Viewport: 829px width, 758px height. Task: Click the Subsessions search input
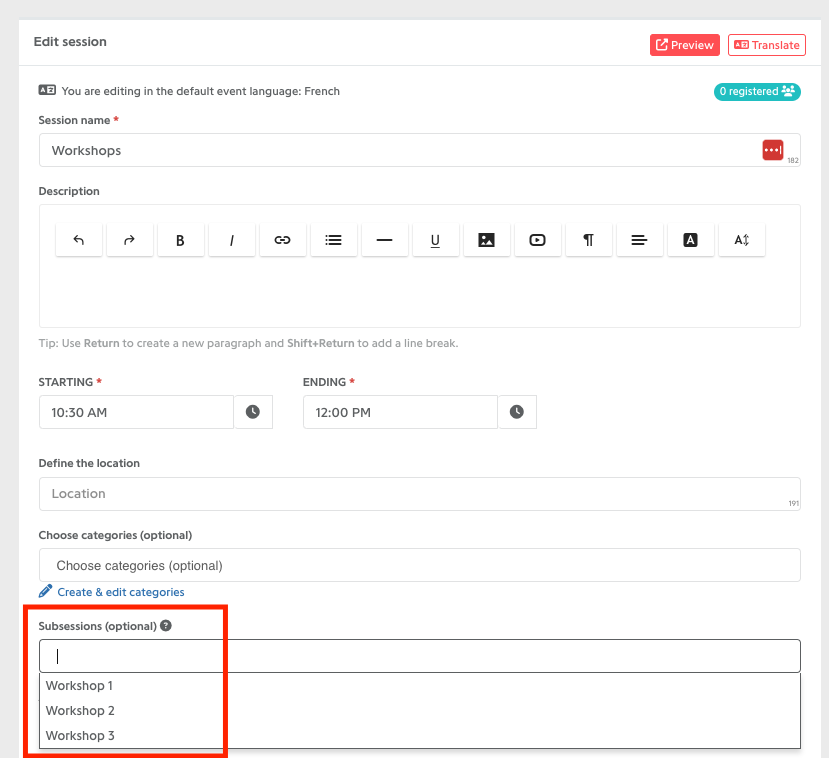pyautogui.click(x=420, y=656)
